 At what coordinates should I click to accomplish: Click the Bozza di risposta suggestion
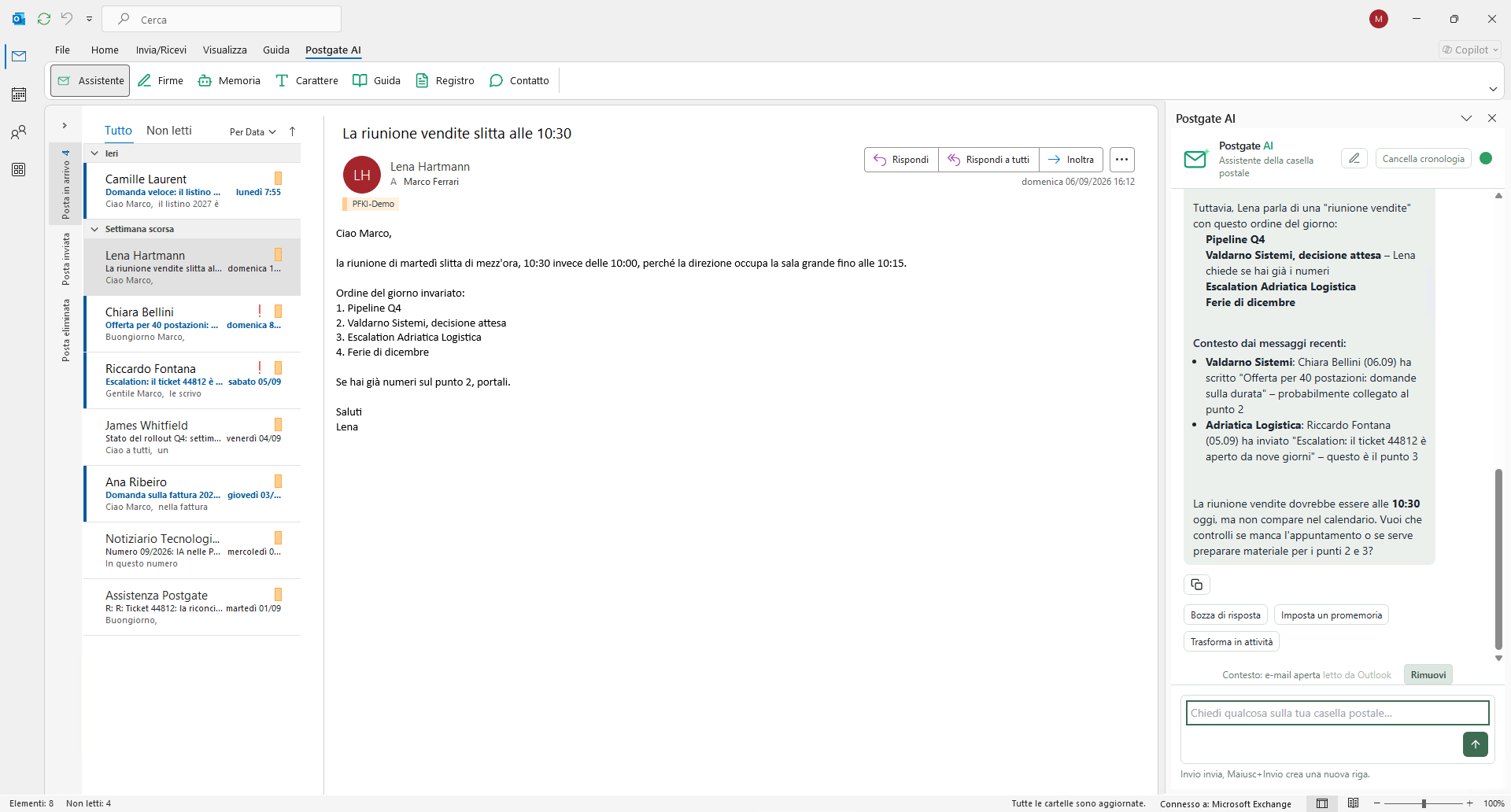click(1225, 615)
